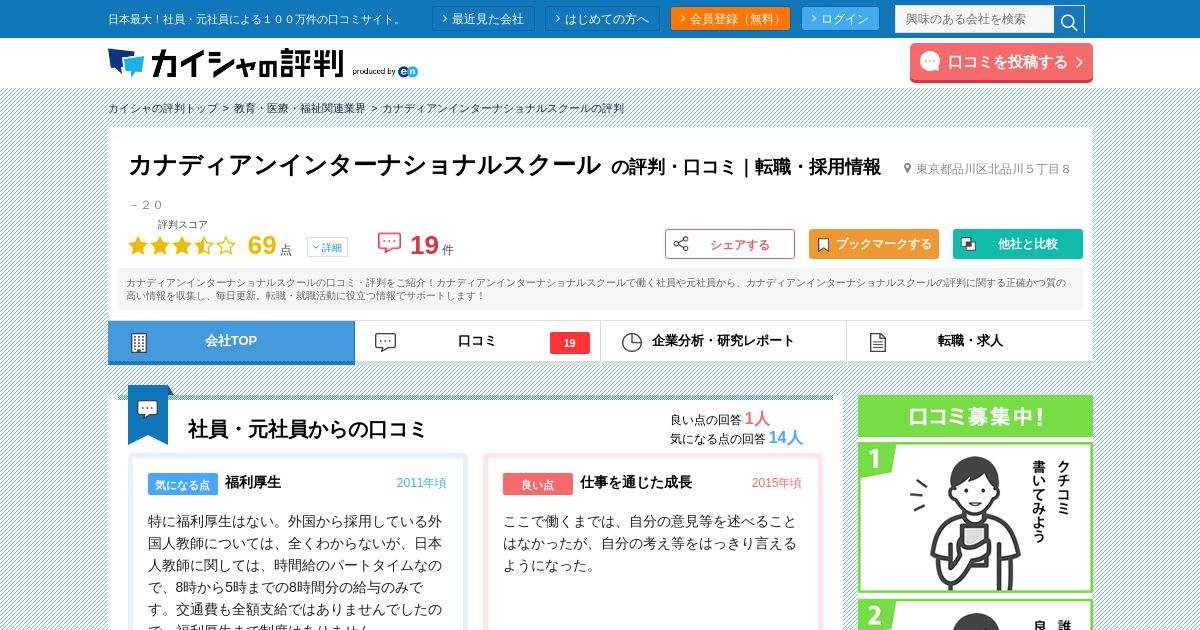This screenshot has height=630, width=1200.
Task: Click the en produced-by logo
Action: [x=408, y=71]
